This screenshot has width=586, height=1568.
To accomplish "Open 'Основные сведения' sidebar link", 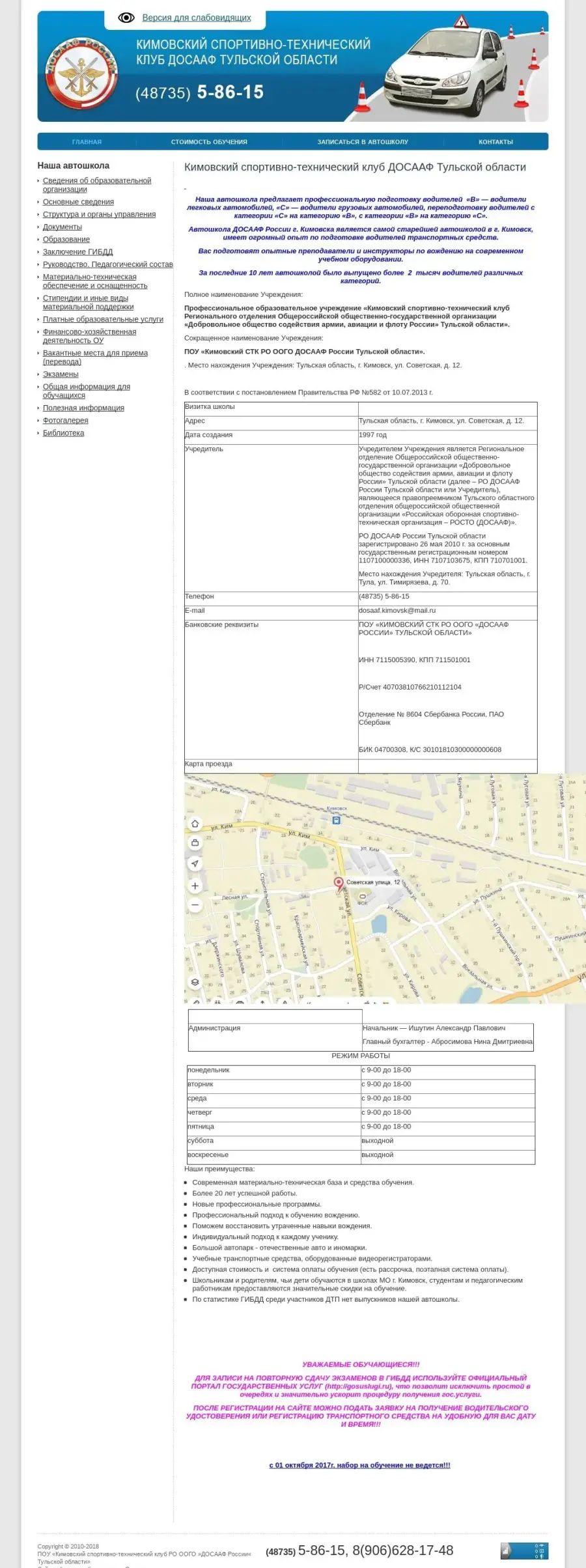I will pyautogui.click(x=78, y=202).
